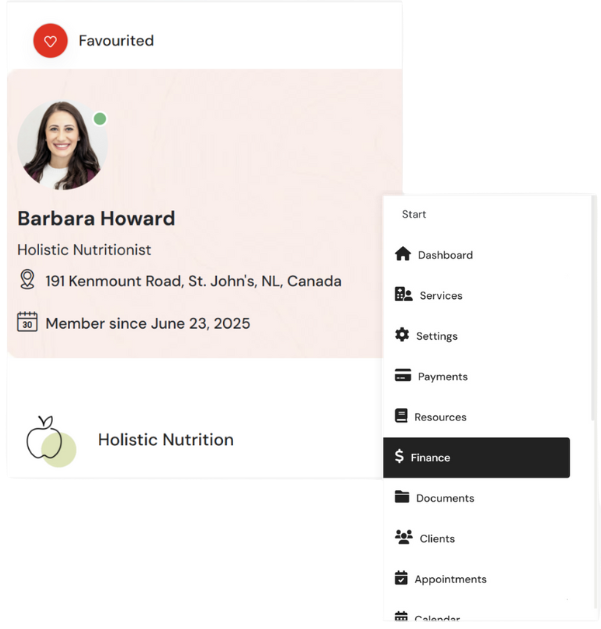Select the Finance menu item
Screen dimensions: 601x629
(x=476, y=458)
